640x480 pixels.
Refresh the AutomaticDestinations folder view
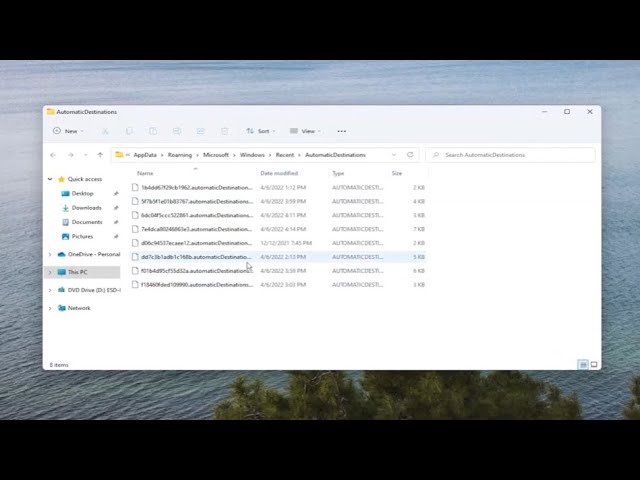410,155
